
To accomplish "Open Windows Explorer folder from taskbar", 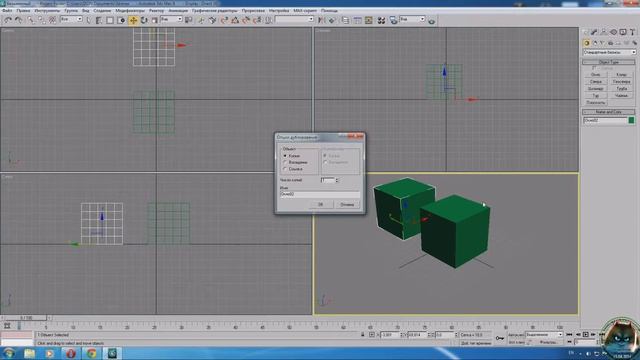I will click(x=29, y=353).
